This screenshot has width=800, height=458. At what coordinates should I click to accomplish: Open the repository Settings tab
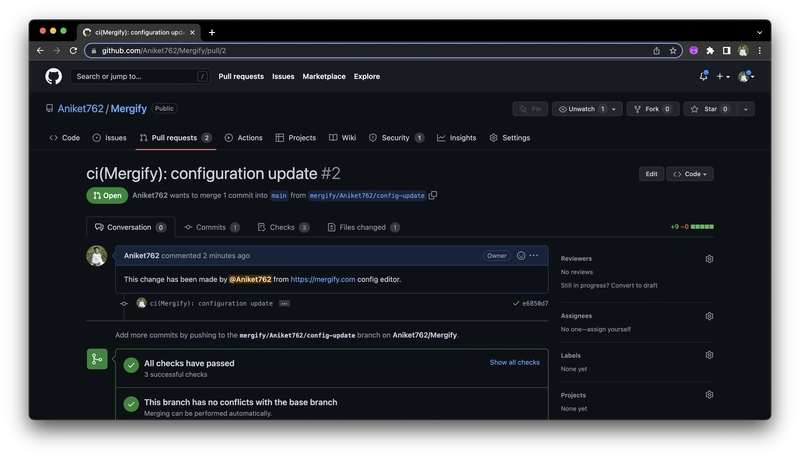tap(510, 138)
